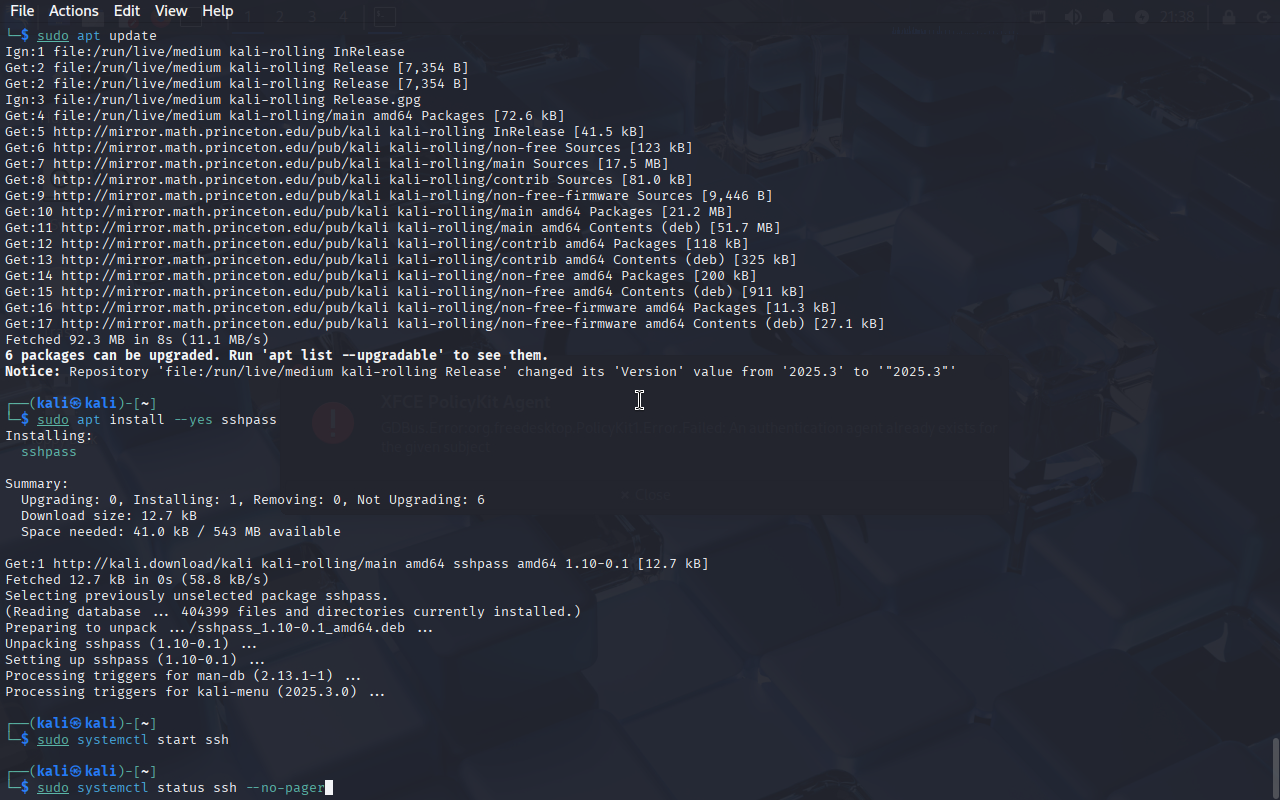The image size is (1280, 800).
Task: Click the 'Fetched 12.7 kB in 0s' line
Action: click(137, 580)
